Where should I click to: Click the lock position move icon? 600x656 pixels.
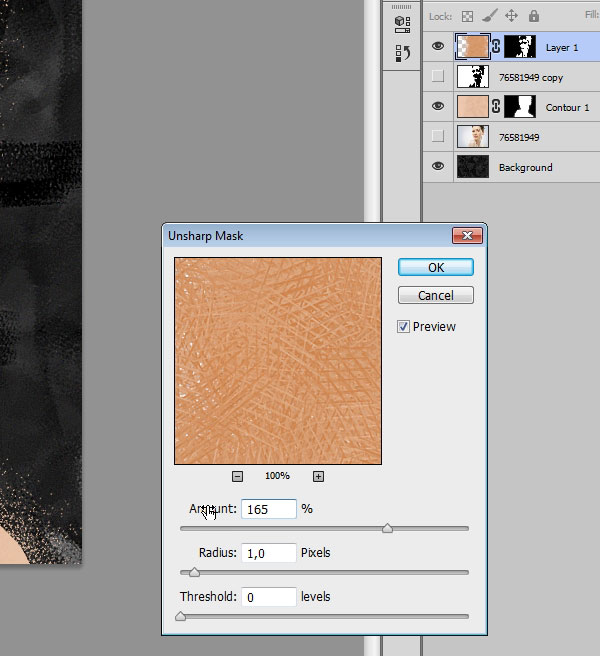click(x=511, y=16)
